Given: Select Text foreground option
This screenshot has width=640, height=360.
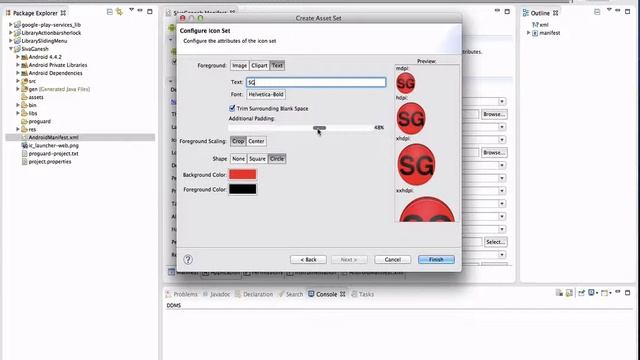Looking at the screenshot, I should click(x=277, y=65).
